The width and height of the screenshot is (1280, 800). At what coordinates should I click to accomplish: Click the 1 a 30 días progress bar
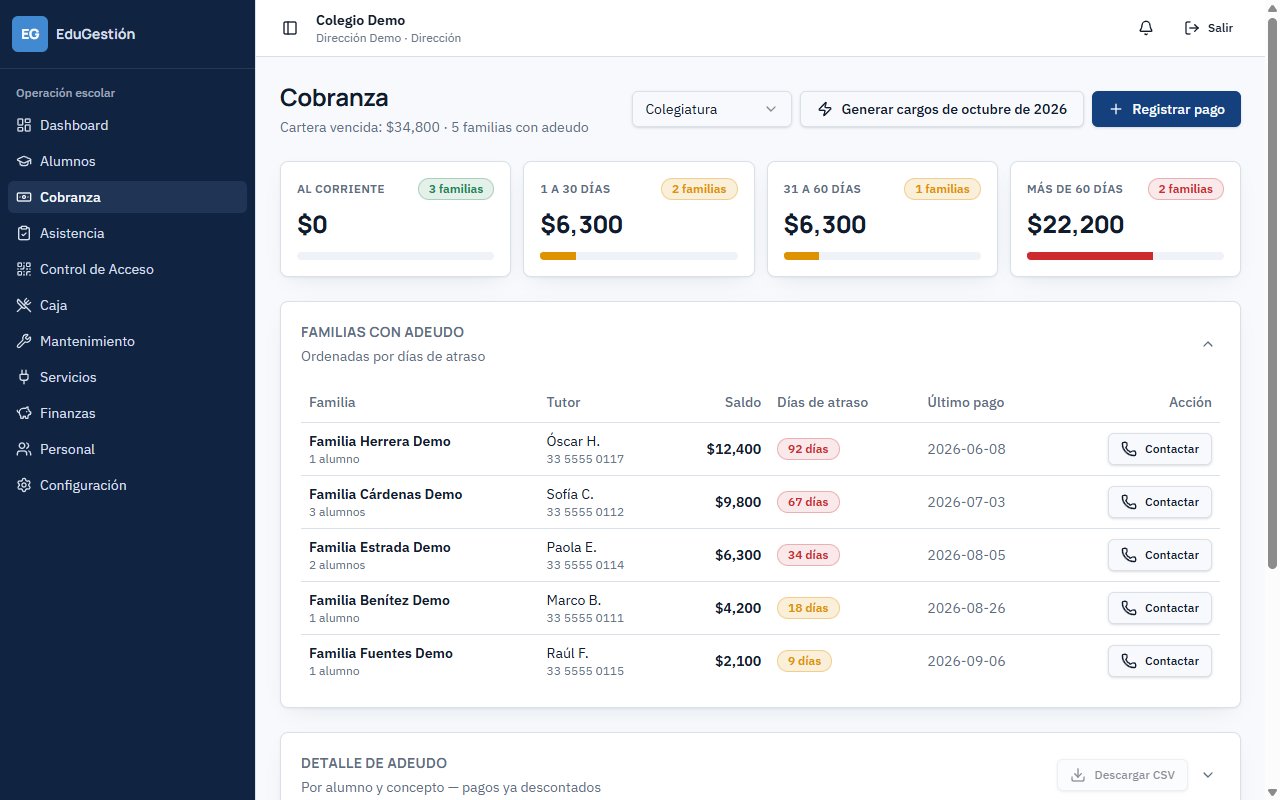[x=639, y=256]
